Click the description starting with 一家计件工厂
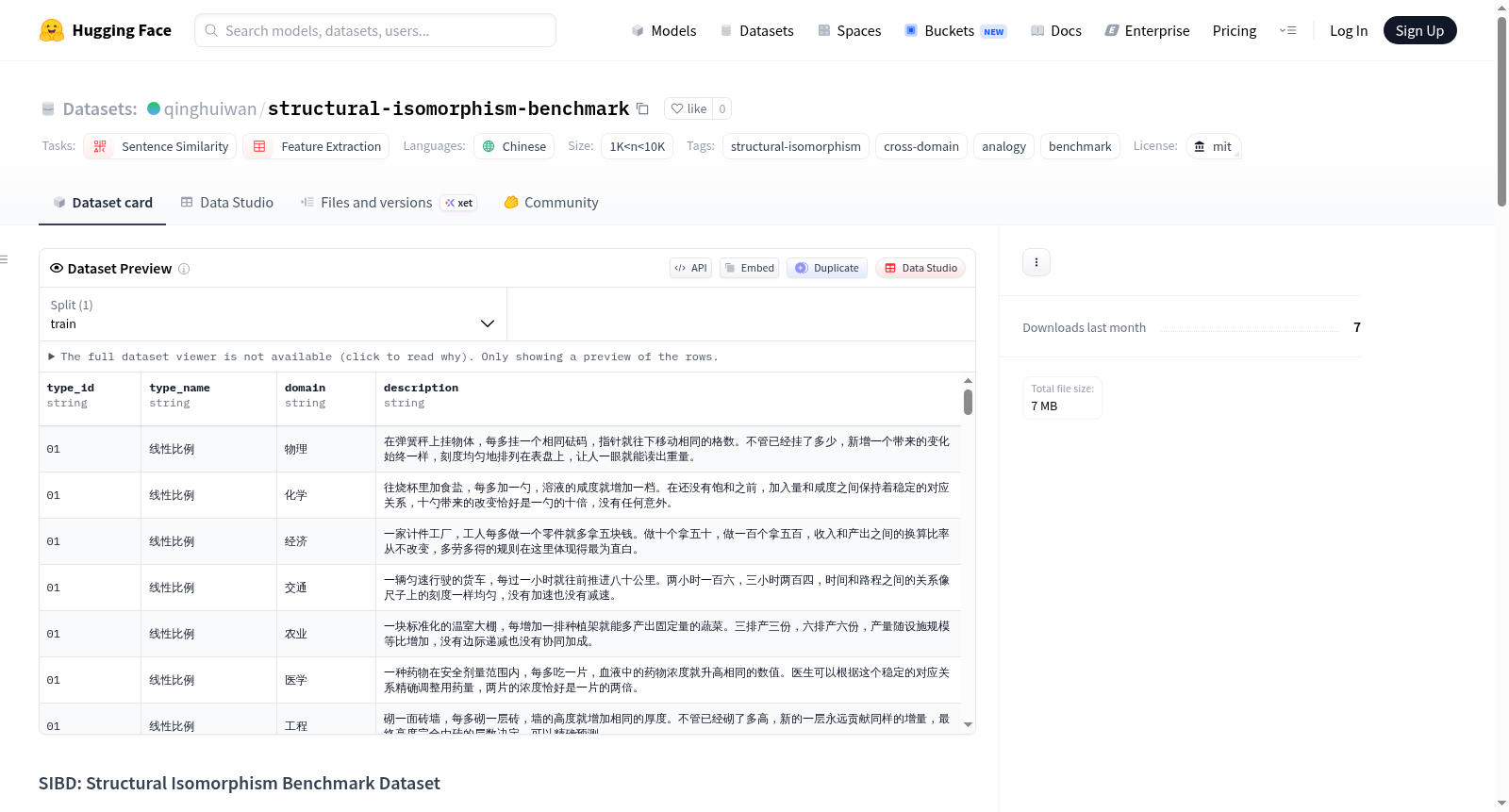 667,541
